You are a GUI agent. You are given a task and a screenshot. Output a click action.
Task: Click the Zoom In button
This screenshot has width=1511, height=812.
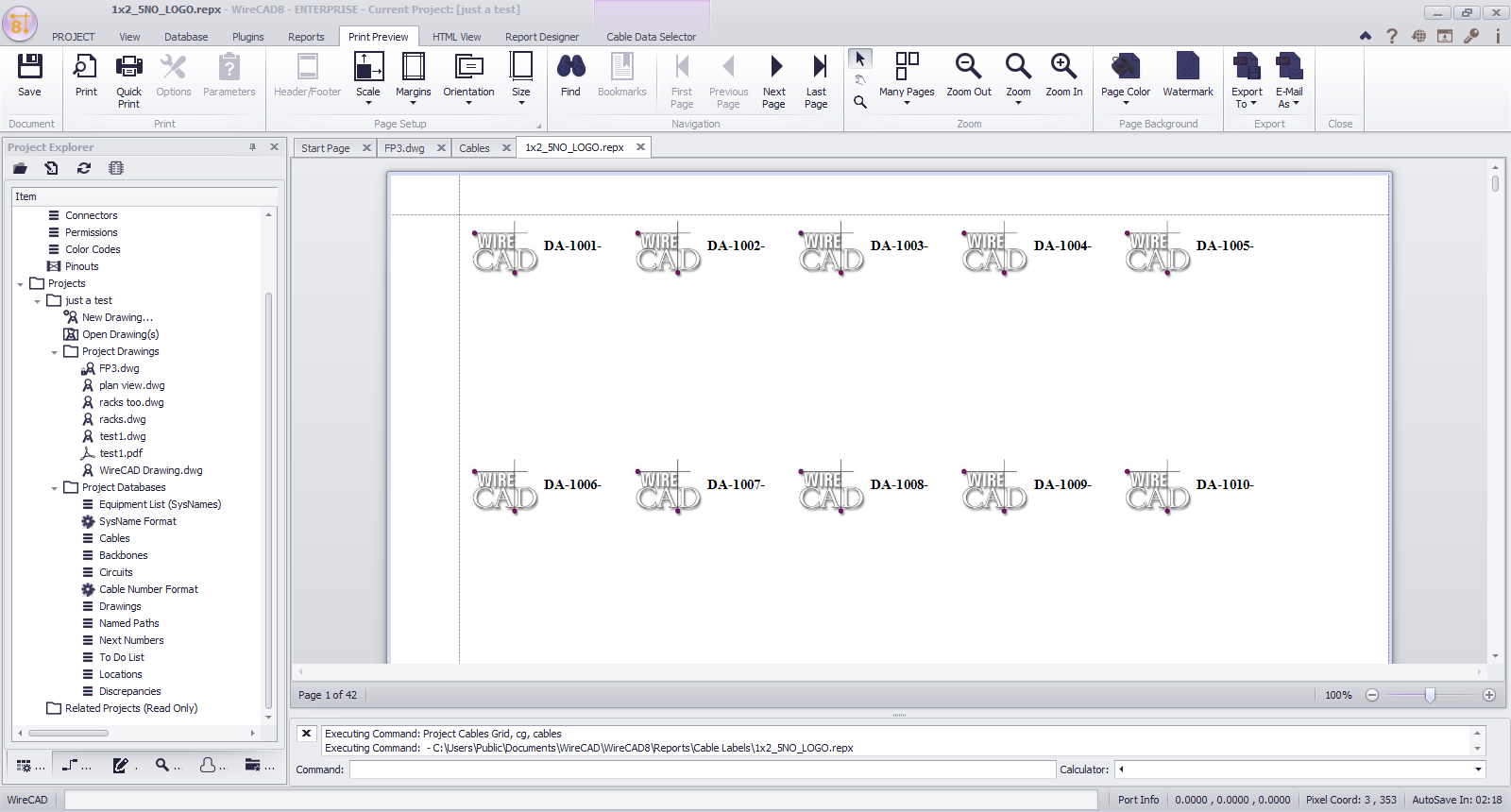pyautogui.click(x=1064, y=75)
